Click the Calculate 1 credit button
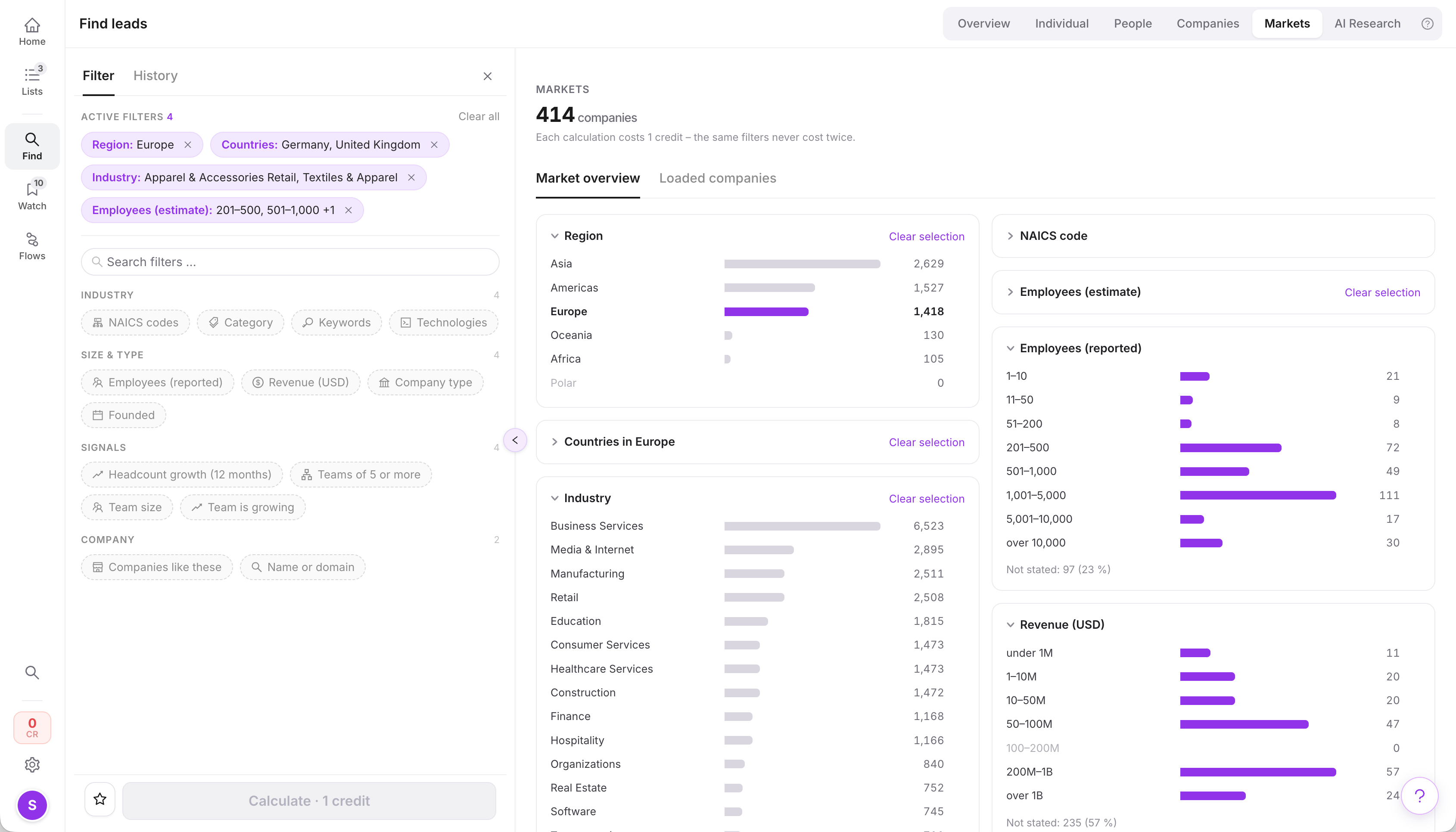 309,801
